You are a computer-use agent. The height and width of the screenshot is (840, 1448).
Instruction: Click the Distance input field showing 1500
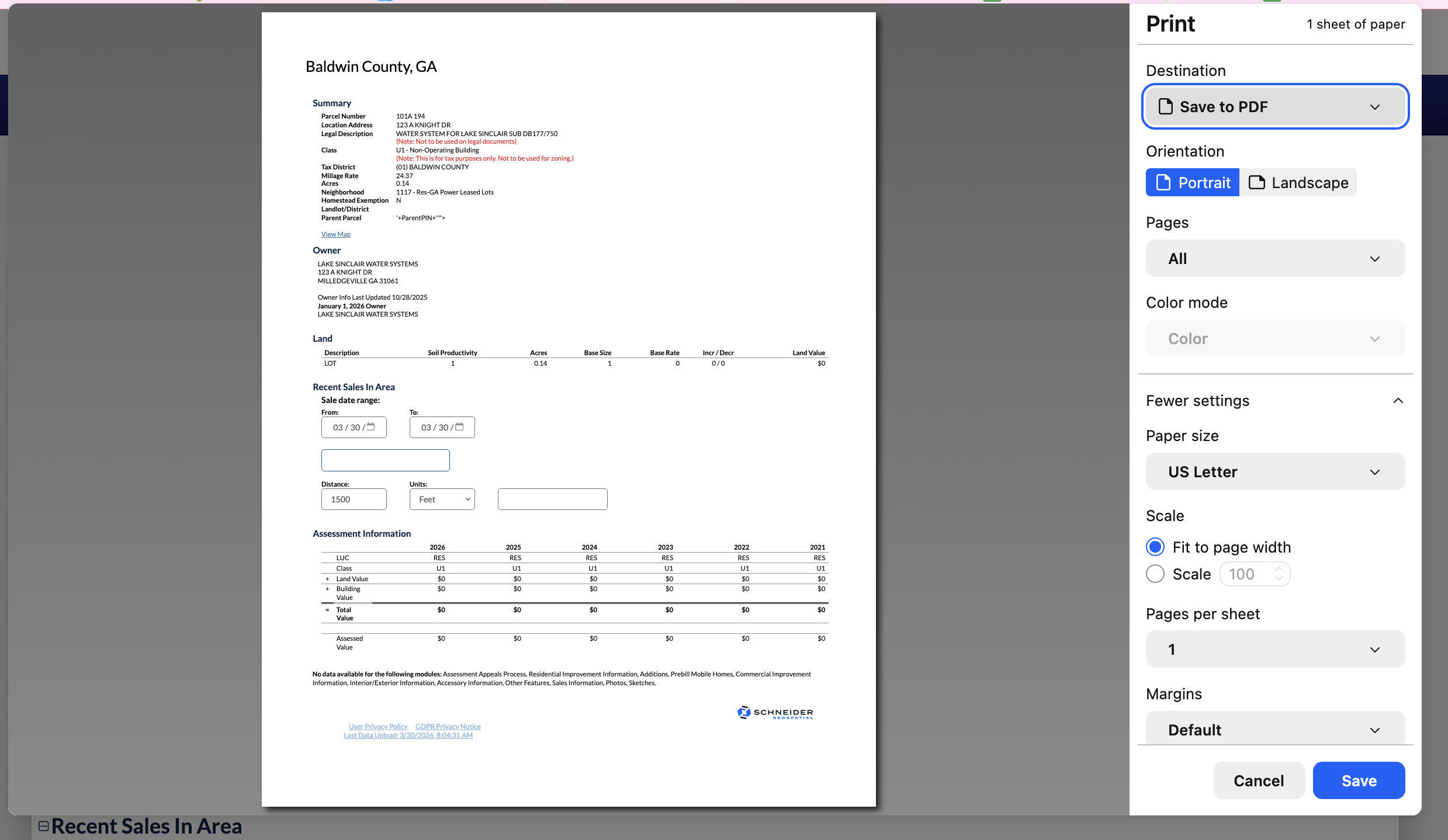(354, 499)
